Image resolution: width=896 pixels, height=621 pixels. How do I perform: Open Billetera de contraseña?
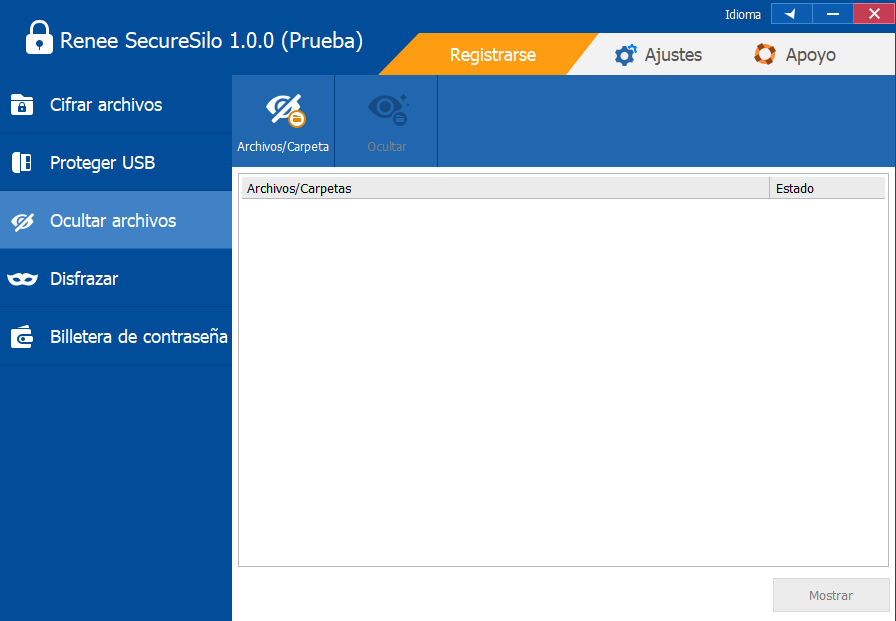pyautogui.click(x=115, y=336)
